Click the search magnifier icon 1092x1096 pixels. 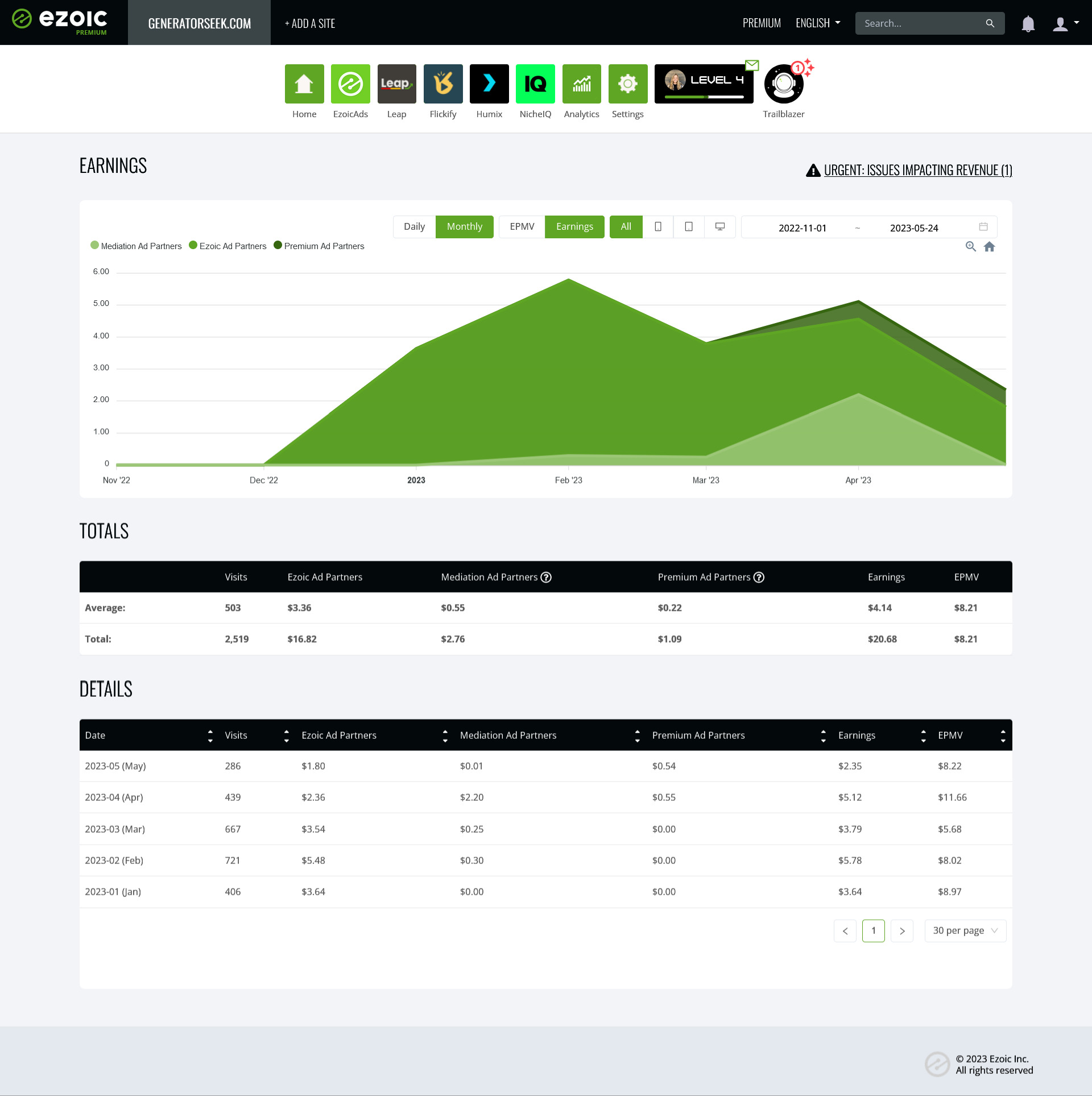[x=990, y=23]
